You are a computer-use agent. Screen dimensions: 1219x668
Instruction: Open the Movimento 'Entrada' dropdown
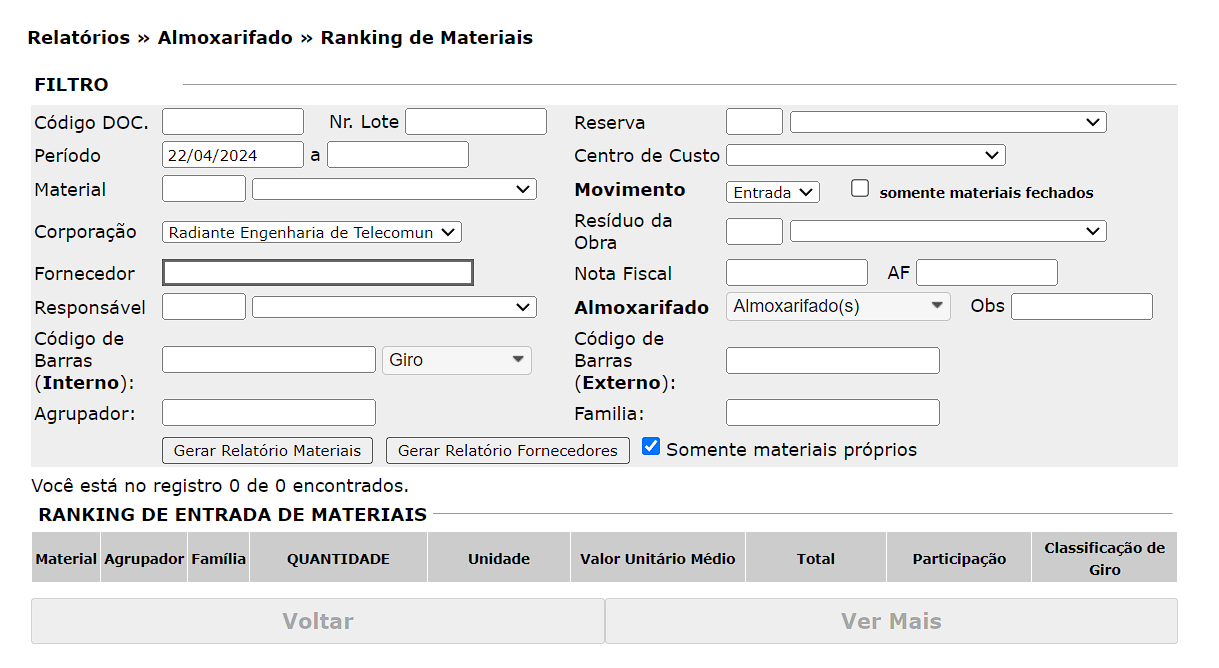point(772,192)
